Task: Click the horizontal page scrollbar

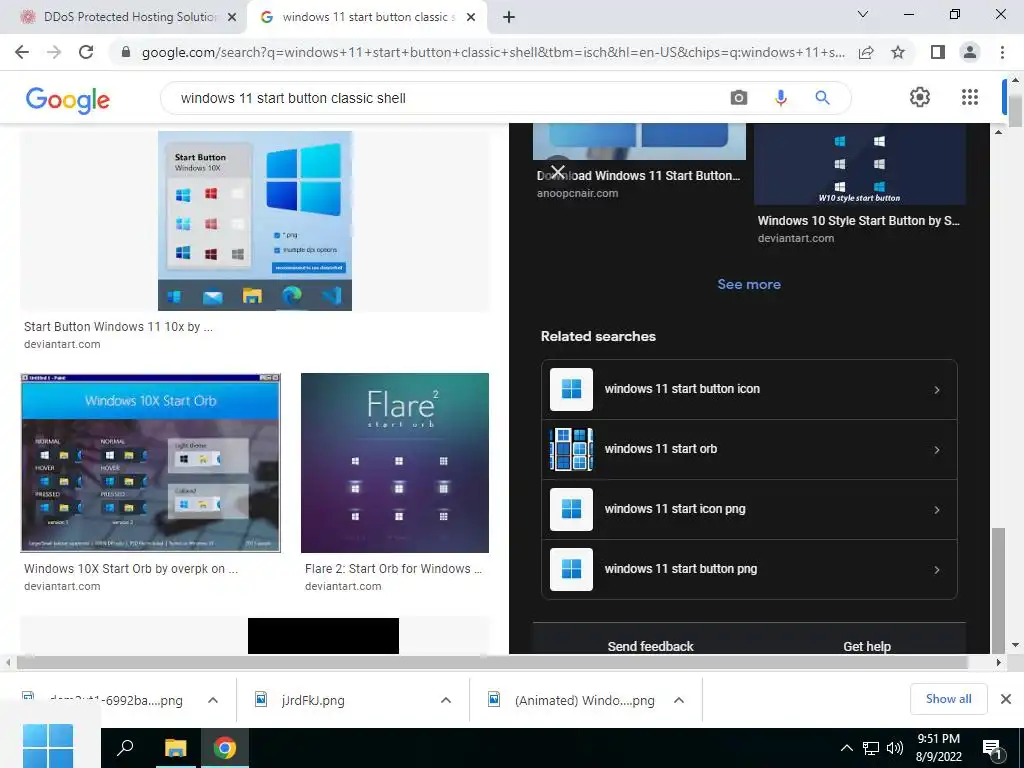Action: (492, 662)
